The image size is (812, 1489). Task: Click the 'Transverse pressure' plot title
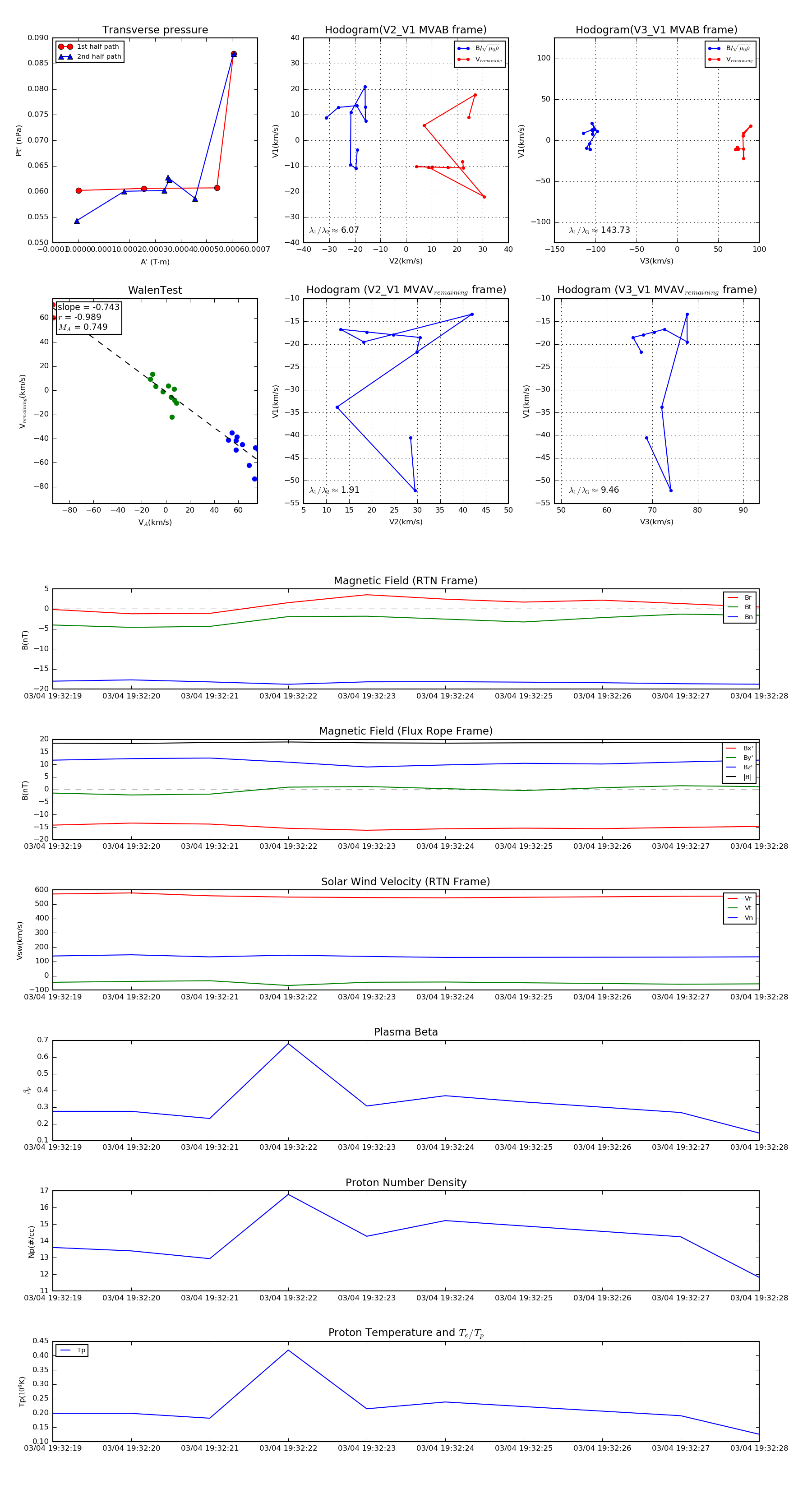(x=155, y=30)
